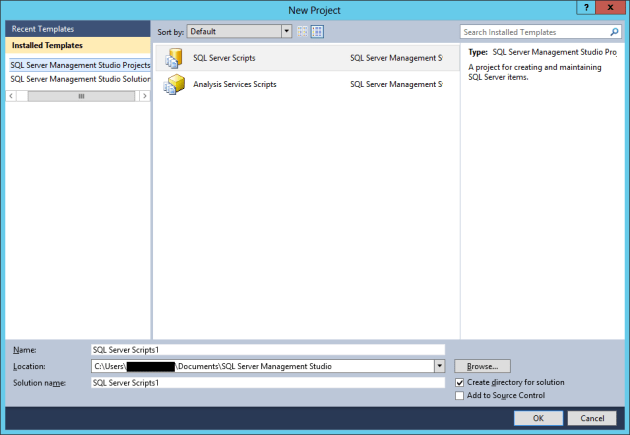Viewport: 630px width, 435px height.
Task: Click the Cancel button
Action: coord(592,418)
